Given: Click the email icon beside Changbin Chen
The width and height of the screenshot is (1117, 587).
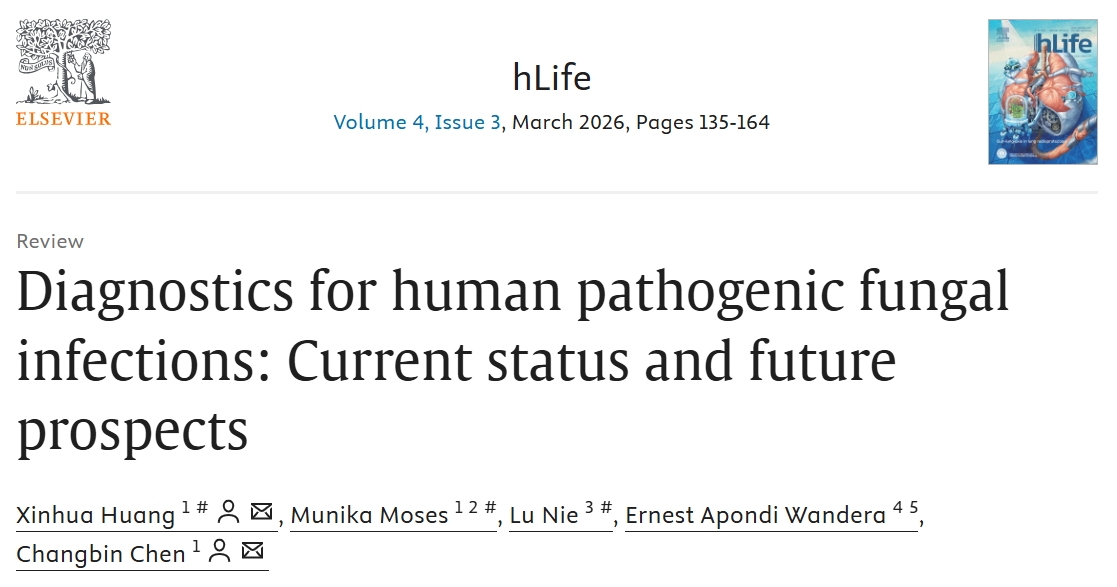Looking at the screenshot, I should click(x=253, y=551).
